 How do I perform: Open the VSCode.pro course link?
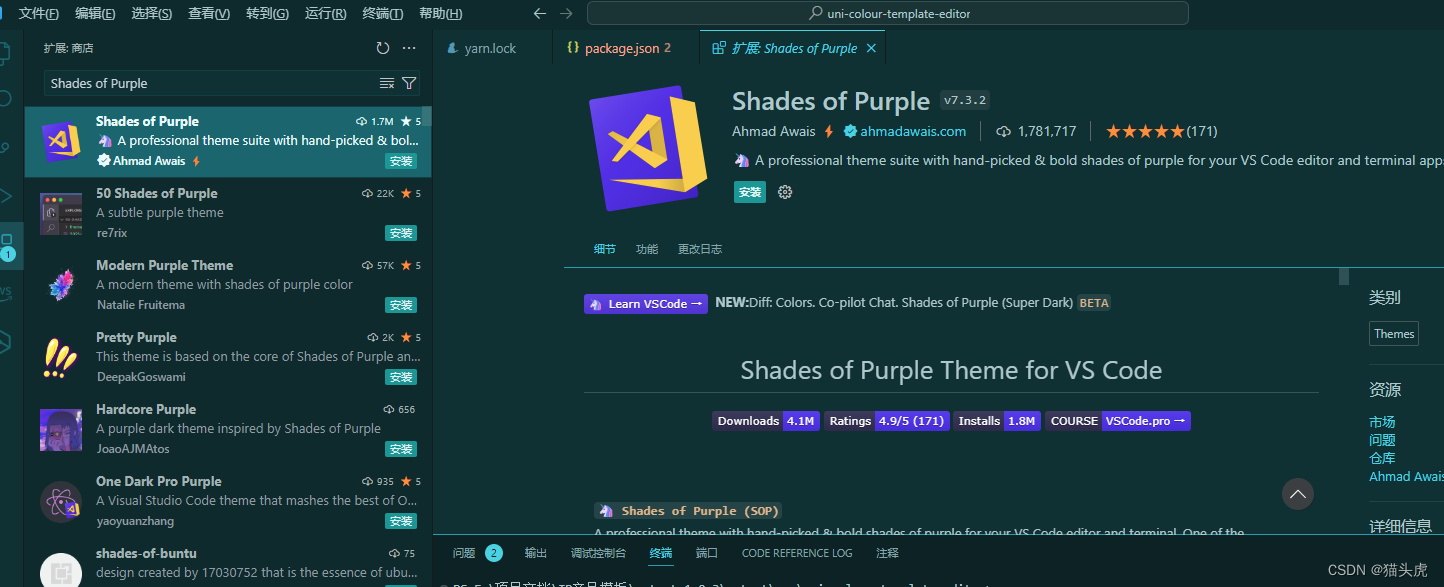(x=1146, y=421)
